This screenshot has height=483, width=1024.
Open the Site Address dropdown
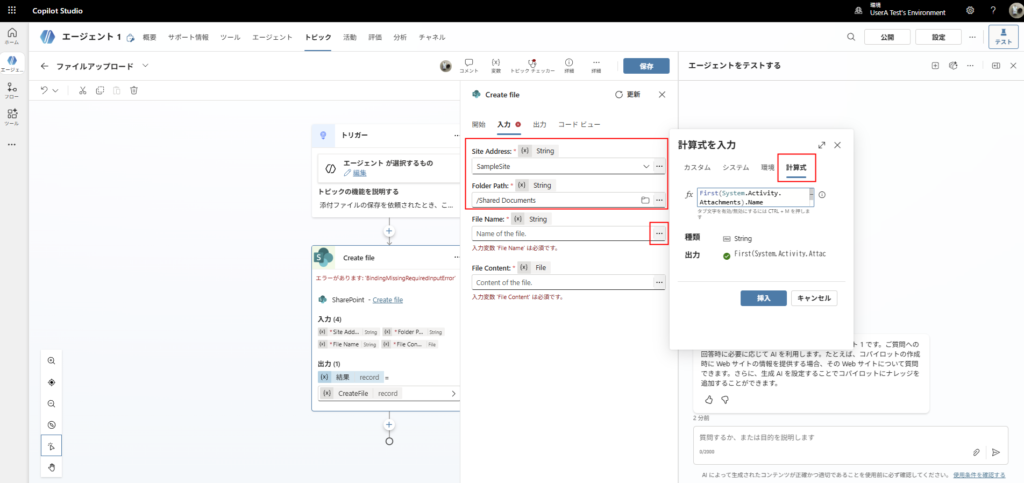click(645, 166)
